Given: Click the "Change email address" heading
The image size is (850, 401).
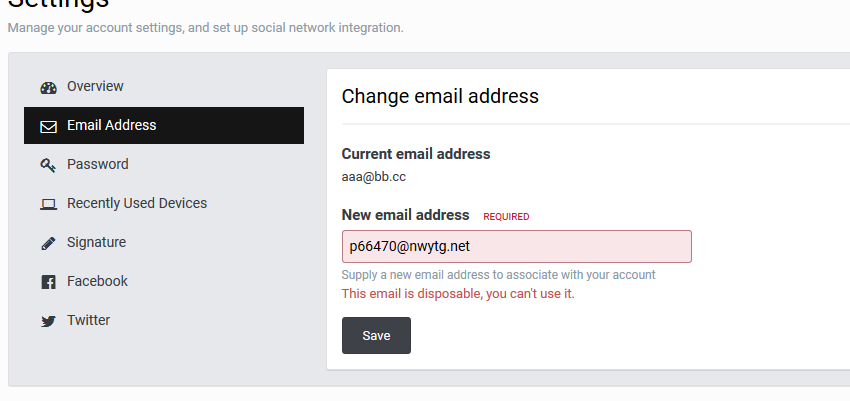Looking at the screenshot, I should [x=440, y=96].
